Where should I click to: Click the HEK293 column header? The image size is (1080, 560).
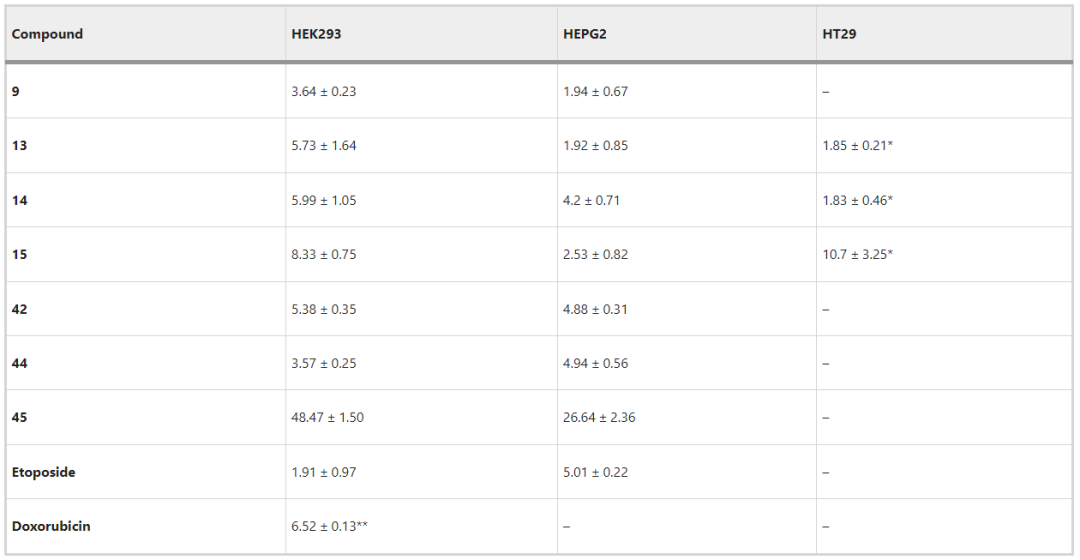coord(316,34)
